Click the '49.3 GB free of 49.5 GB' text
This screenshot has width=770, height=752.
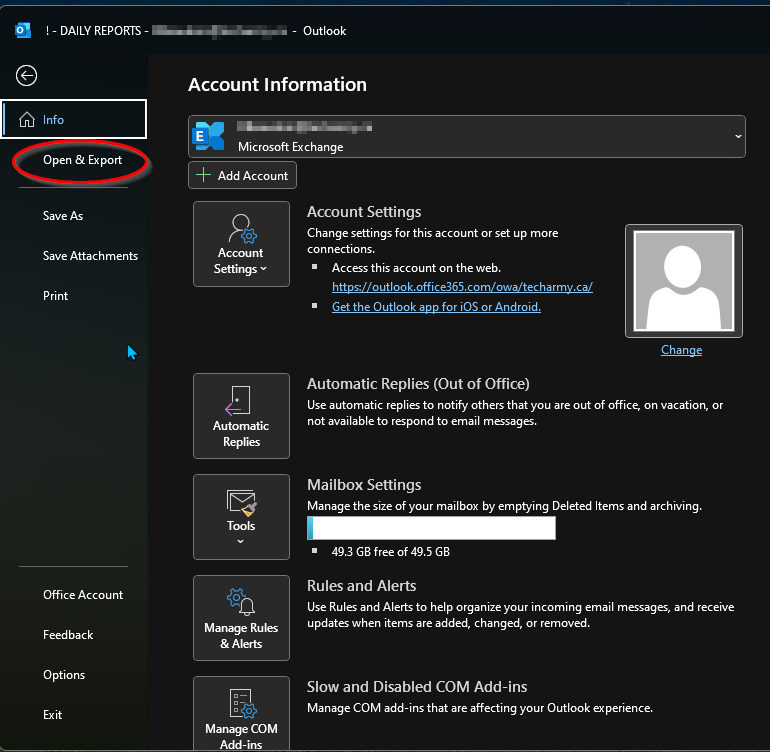[390, 552]
